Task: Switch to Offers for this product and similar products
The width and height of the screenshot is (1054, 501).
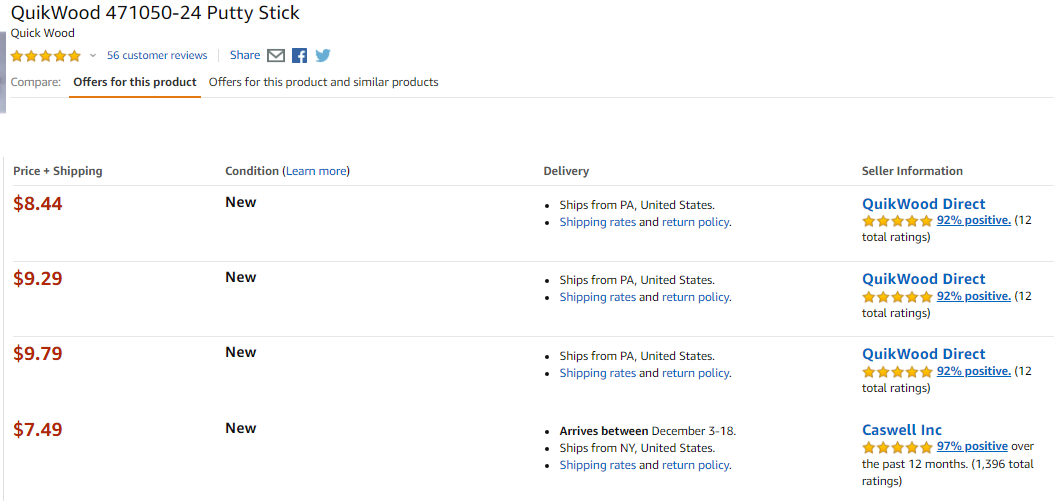Action: point(323,82)
